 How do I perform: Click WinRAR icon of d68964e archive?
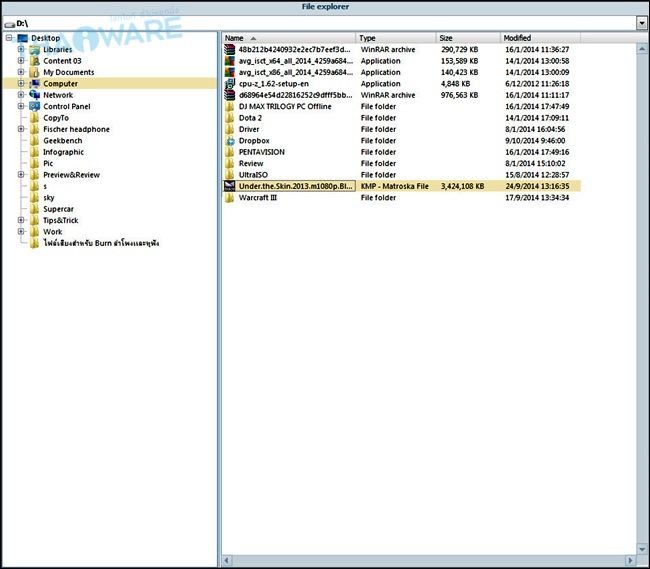pos(230,95)
